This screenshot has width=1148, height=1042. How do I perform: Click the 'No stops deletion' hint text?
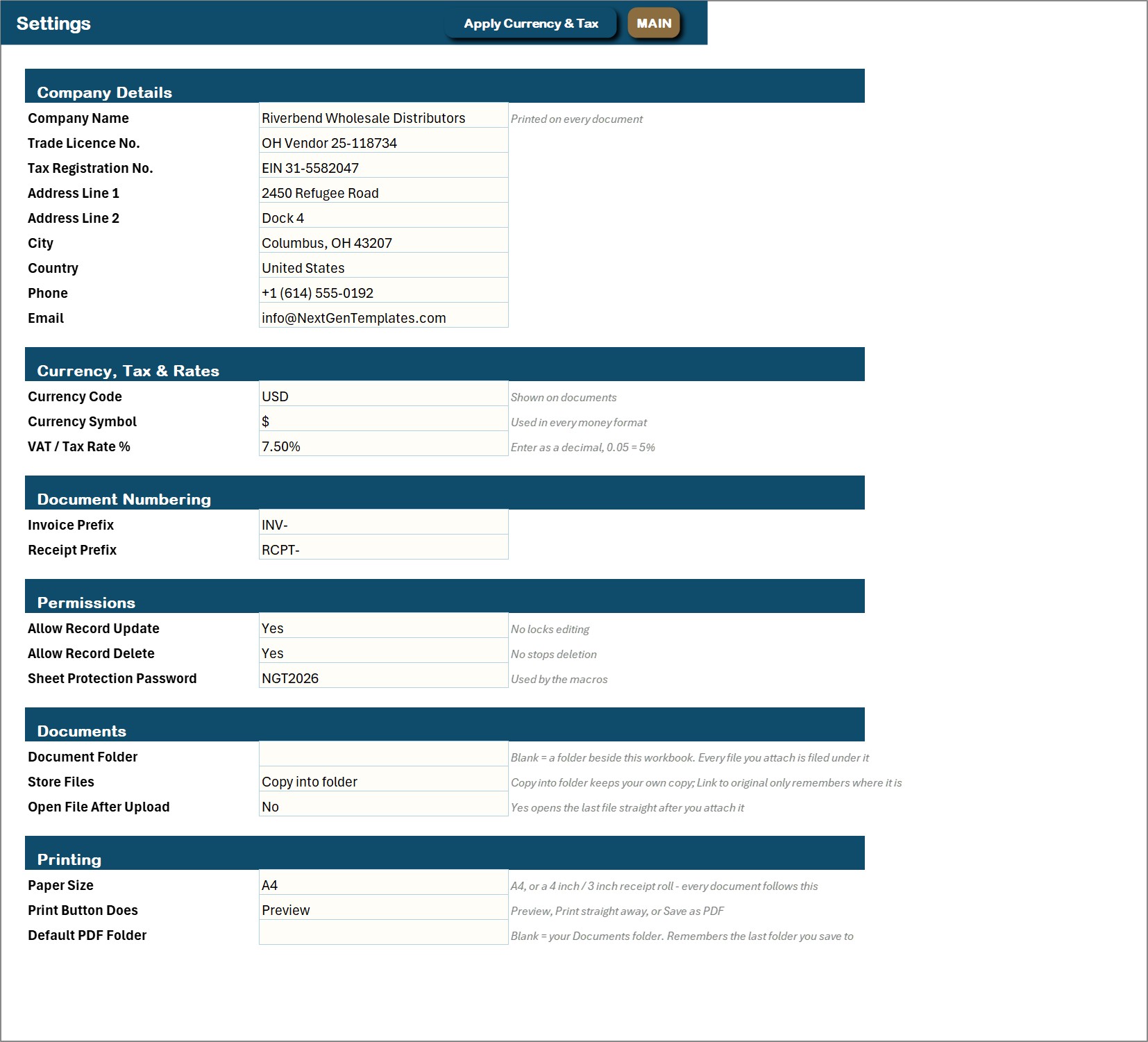[x=554, y=655]
